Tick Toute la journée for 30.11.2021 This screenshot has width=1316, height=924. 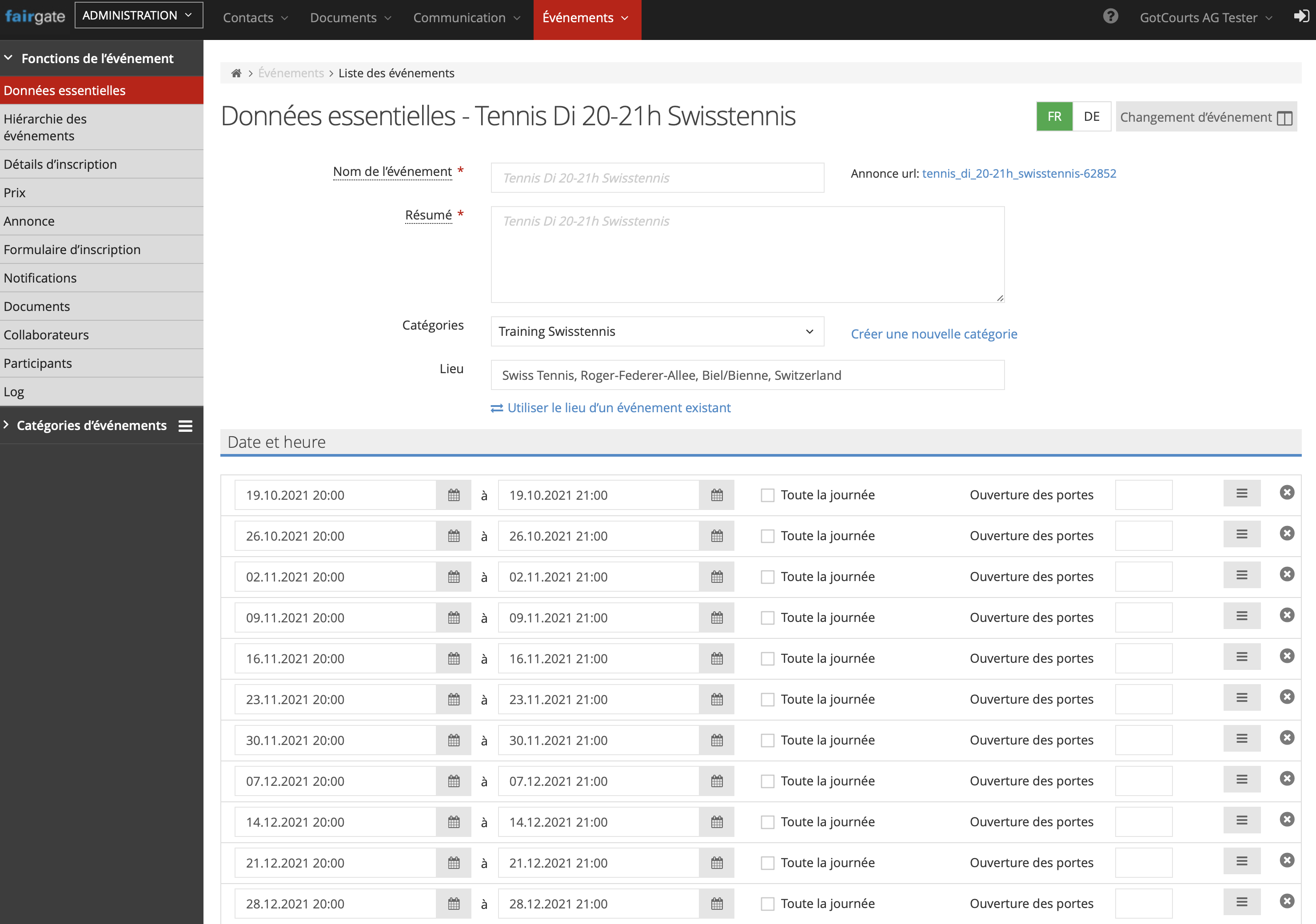tap(767, 741)
